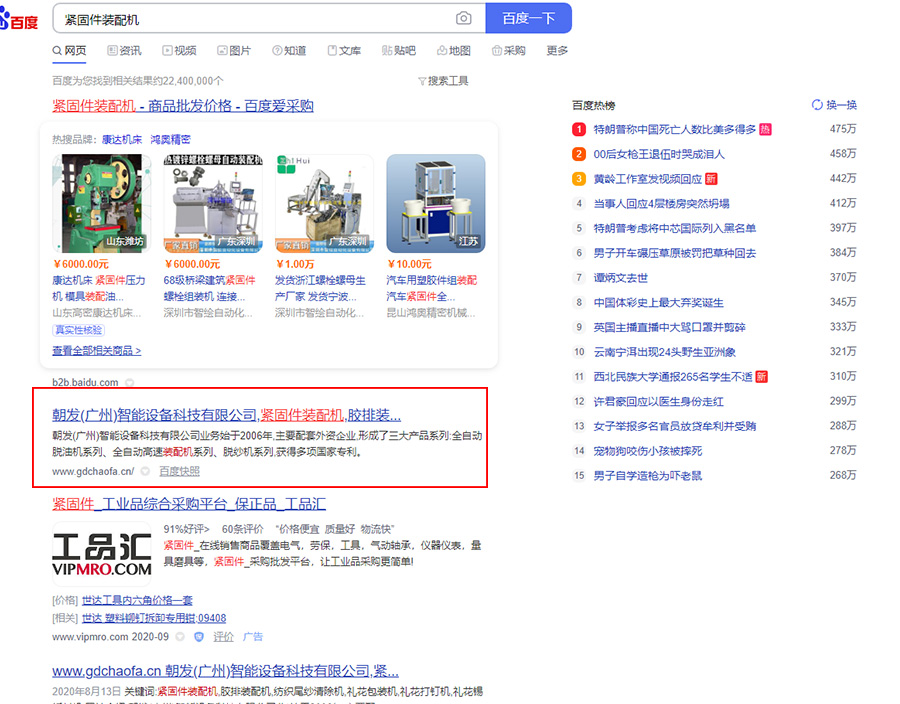Open the 江苏 blue assembly machine thumbnail
This screenshot has width=900, height=704.
pos(436,203)
